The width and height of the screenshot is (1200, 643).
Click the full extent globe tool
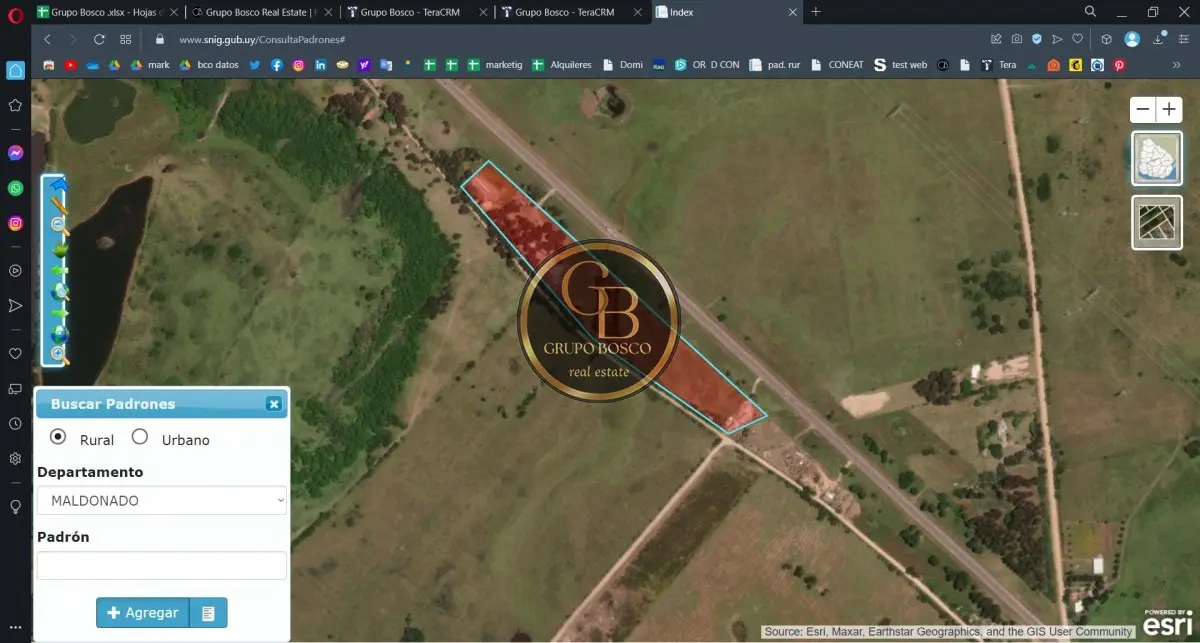[x=58, y=333]
